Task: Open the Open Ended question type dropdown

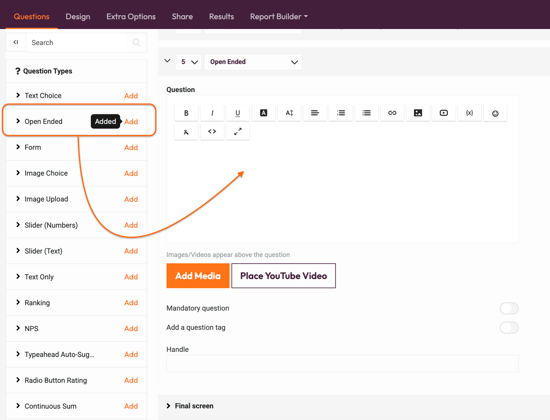Action: (x=253, y=62)
